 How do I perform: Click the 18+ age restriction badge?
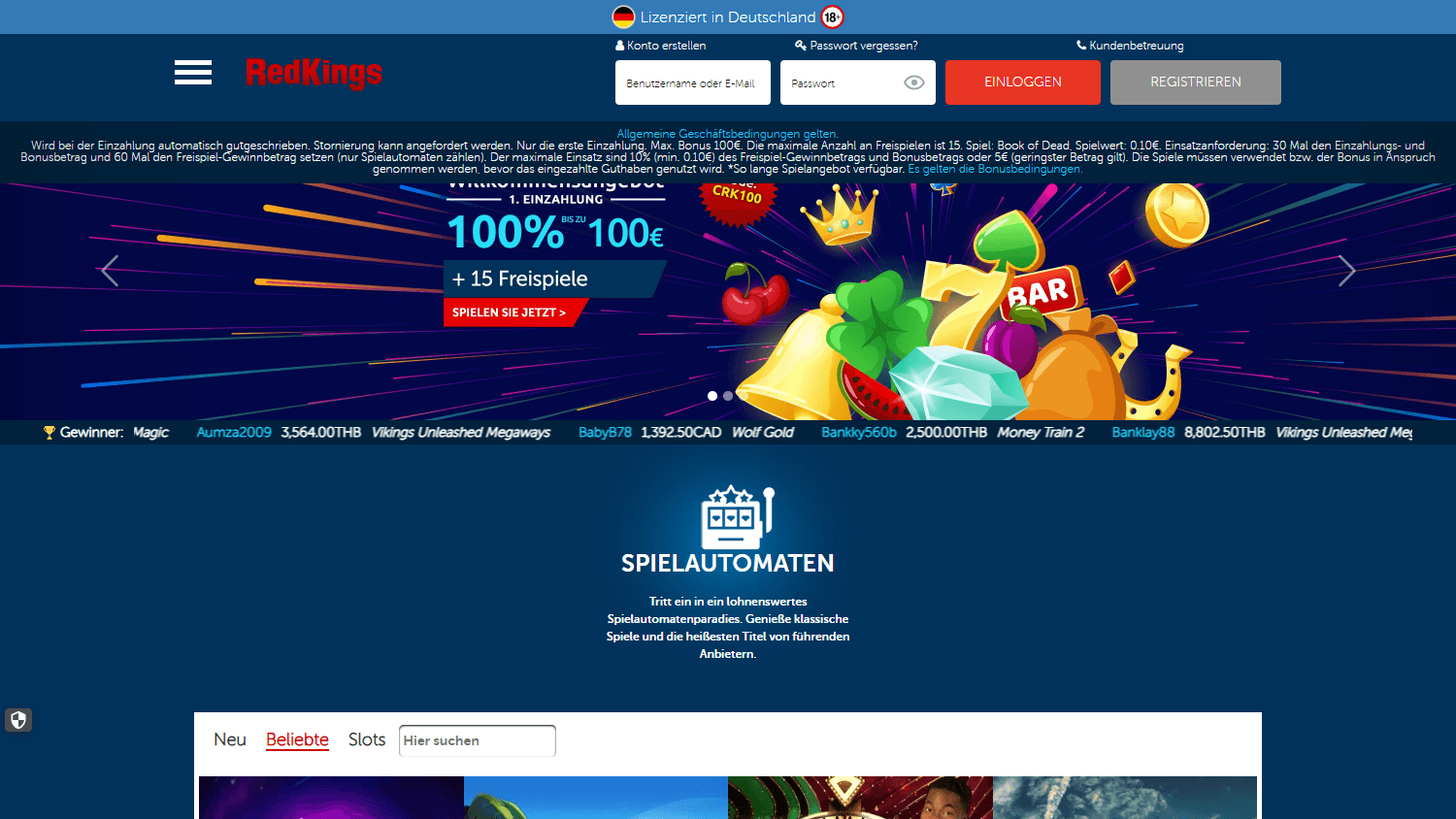pyautogui.click(x=833, y=16)
